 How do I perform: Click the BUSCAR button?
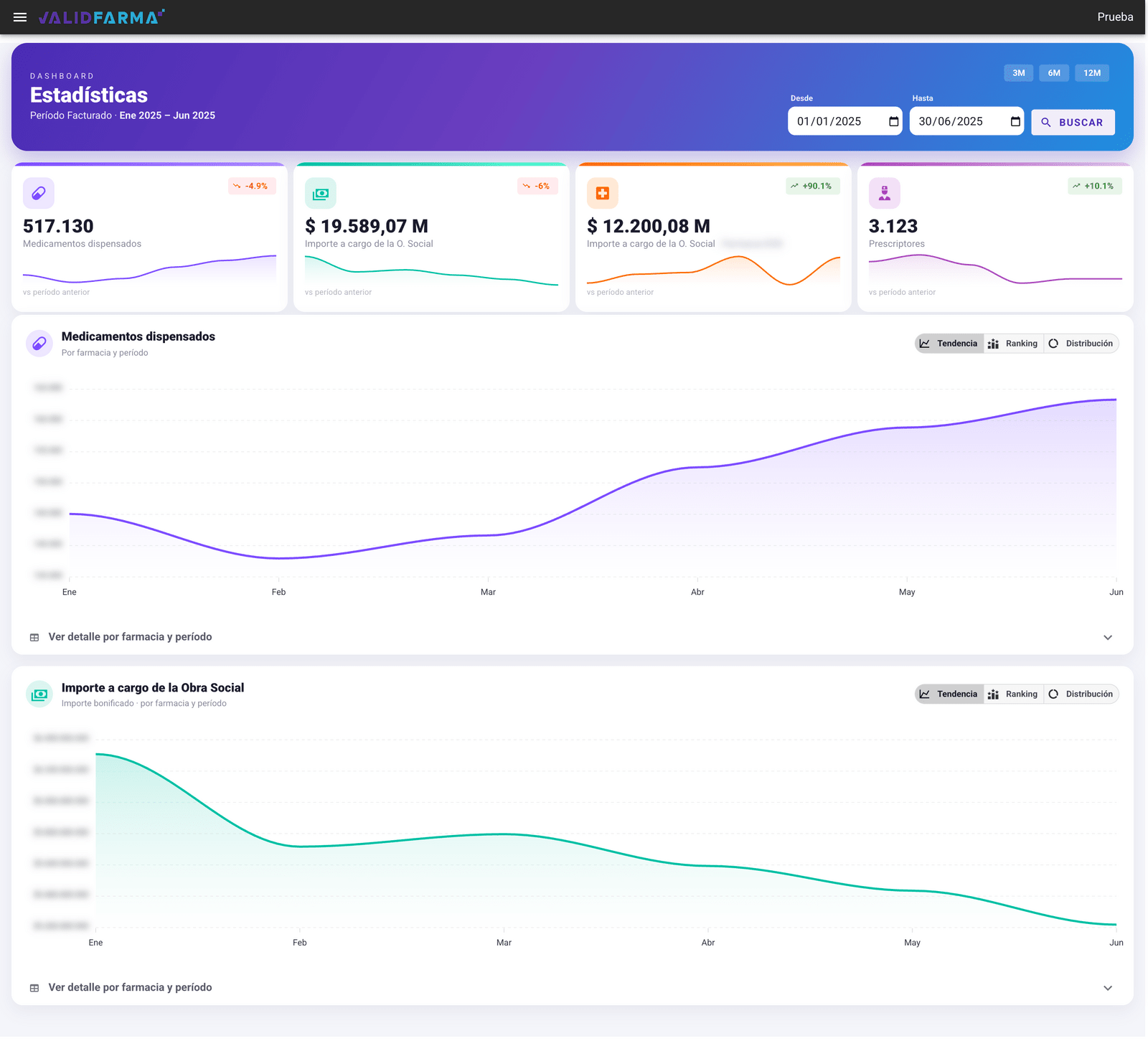[x=1073, y=122]
